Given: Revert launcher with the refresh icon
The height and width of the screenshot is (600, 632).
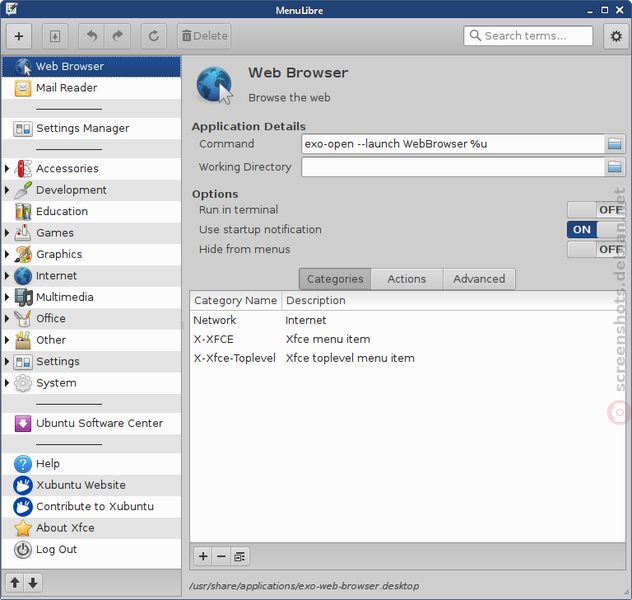Looking at the screenshot, I should pyautogui.click(x=154, y=36).
